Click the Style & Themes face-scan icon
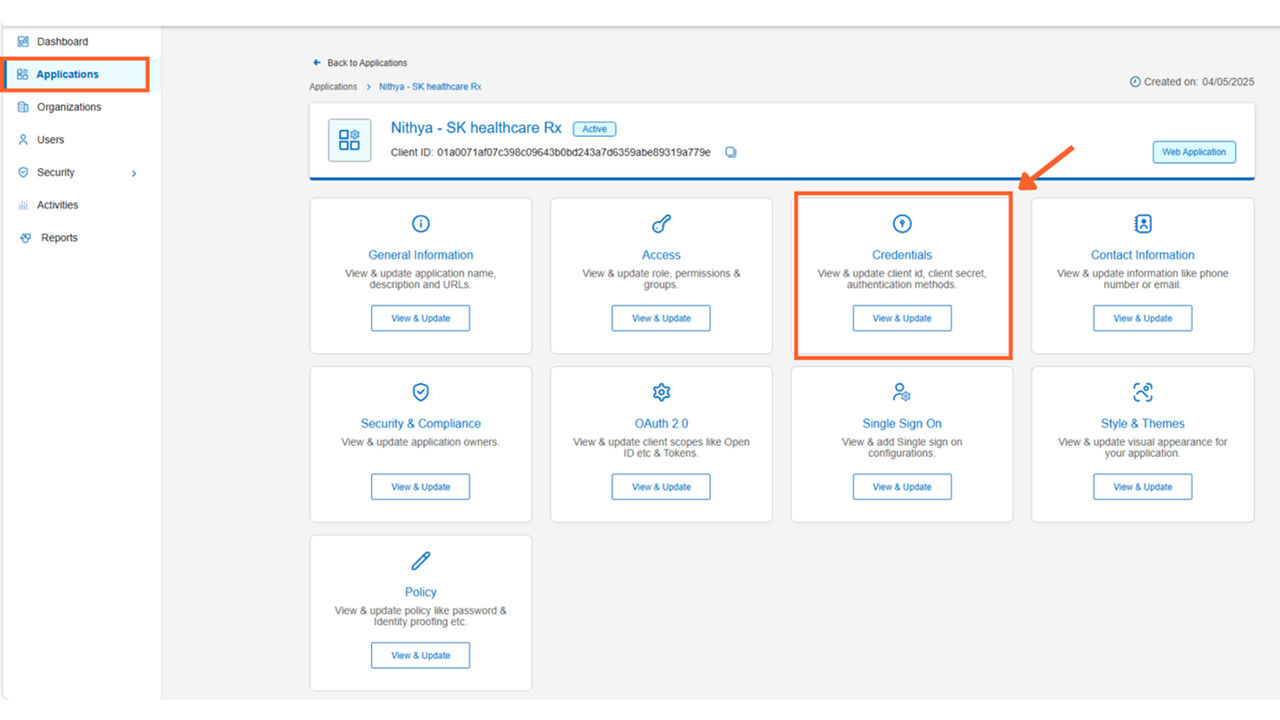Viewport: 1280px width, 720px height. 1143,392
